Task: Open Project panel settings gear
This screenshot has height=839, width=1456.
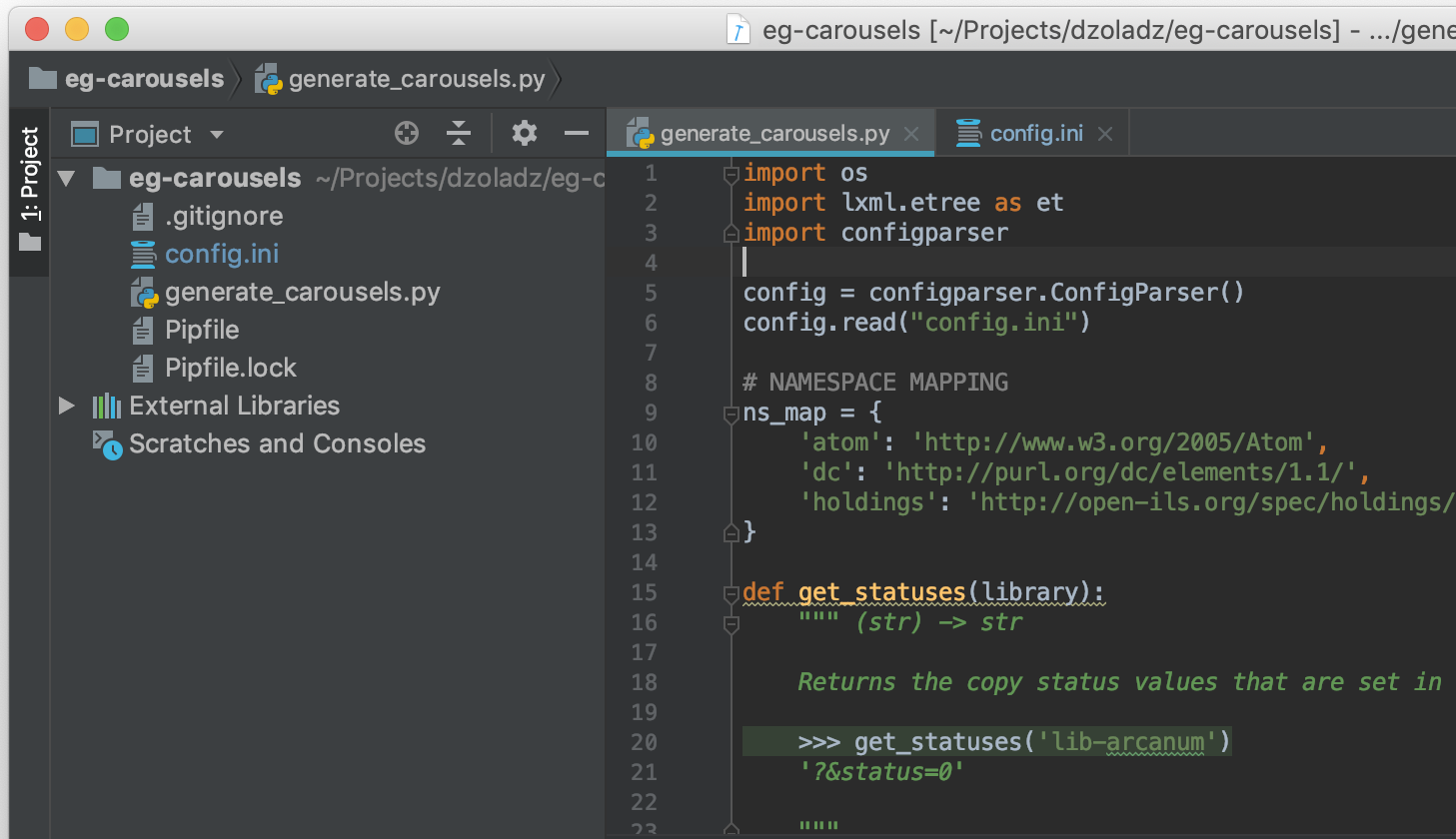Action: (x=525, y=133)
